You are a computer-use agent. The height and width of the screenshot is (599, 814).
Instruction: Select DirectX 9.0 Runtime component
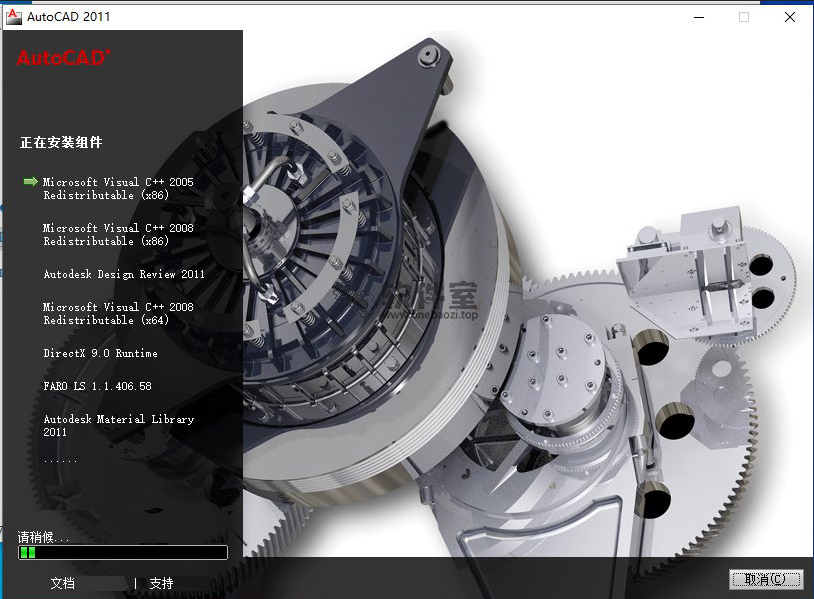(100, 353)
